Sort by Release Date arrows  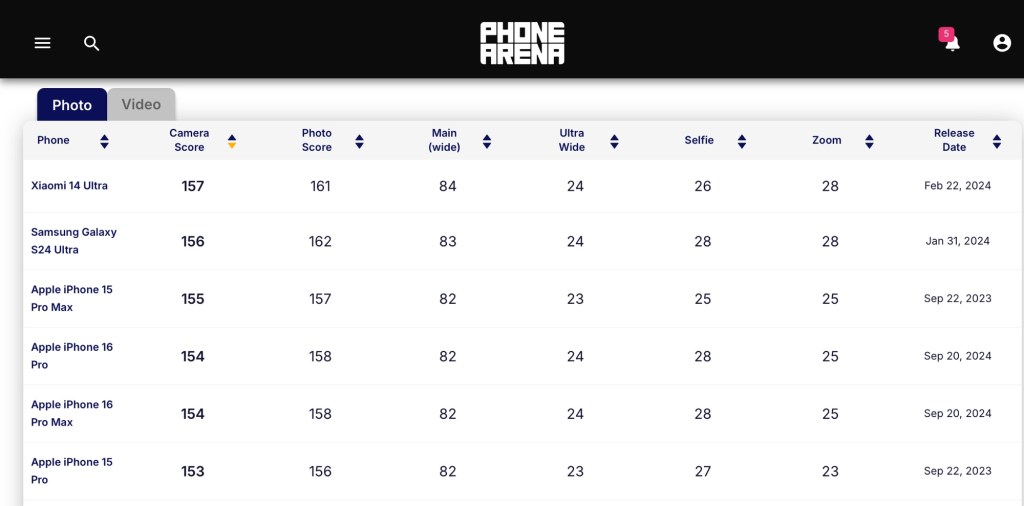997,141
